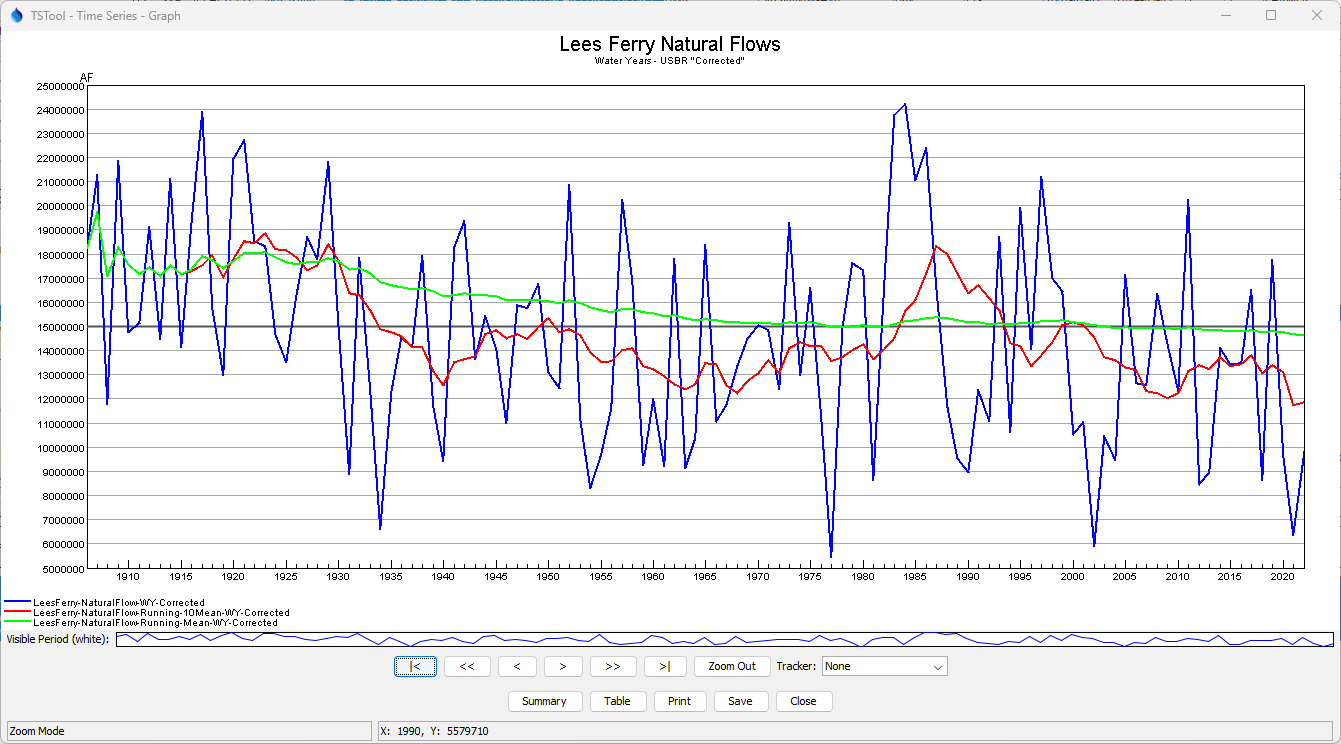Jump to end of period button

click(x=665, y=666)
